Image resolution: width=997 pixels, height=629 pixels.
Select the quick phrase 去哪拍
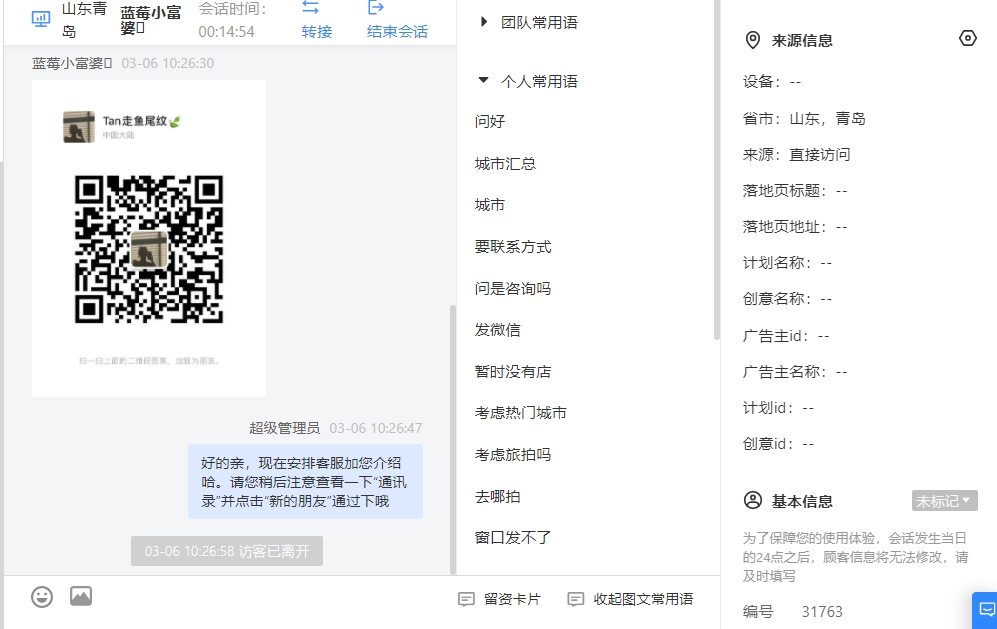tap(497, 497)
